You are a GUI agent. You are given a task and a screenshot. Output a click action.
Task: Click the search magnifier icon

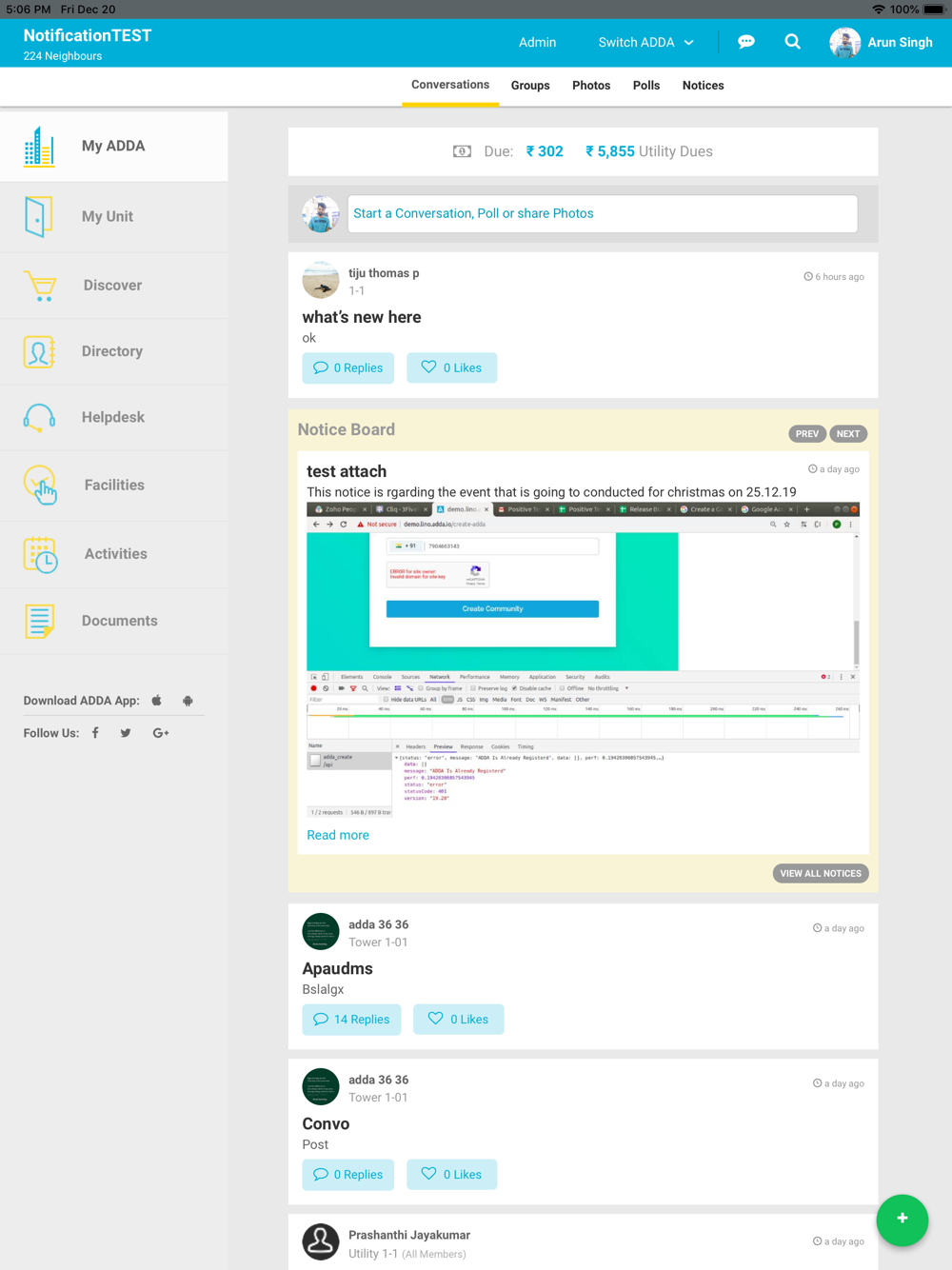tap(792, 42)
